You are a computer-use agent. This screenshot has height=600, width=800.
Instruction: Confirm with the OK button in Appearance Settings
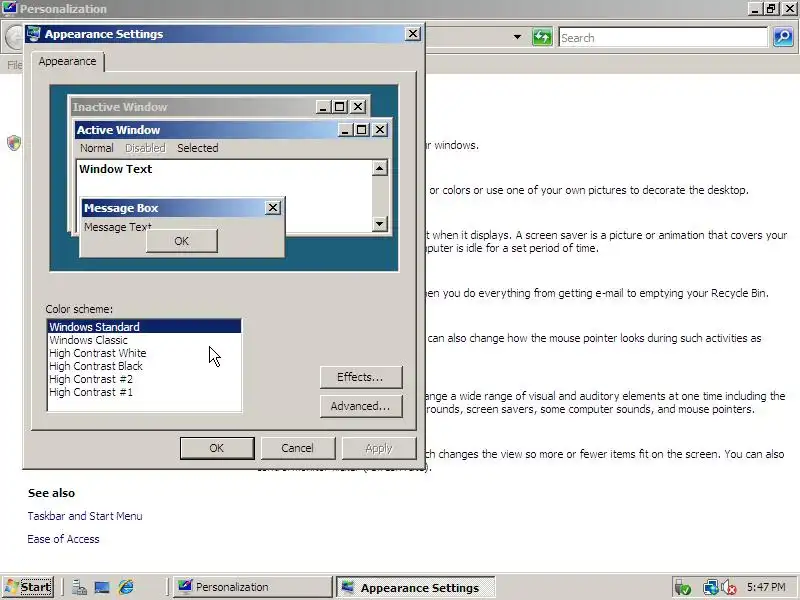[217, 448]
